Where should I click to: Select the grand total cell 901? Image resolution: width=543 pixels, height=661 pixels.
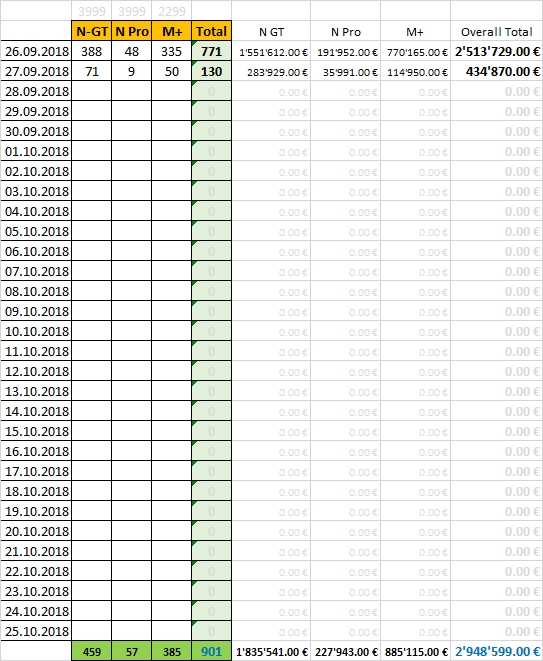pyautogui.click(x=212, y=651)
